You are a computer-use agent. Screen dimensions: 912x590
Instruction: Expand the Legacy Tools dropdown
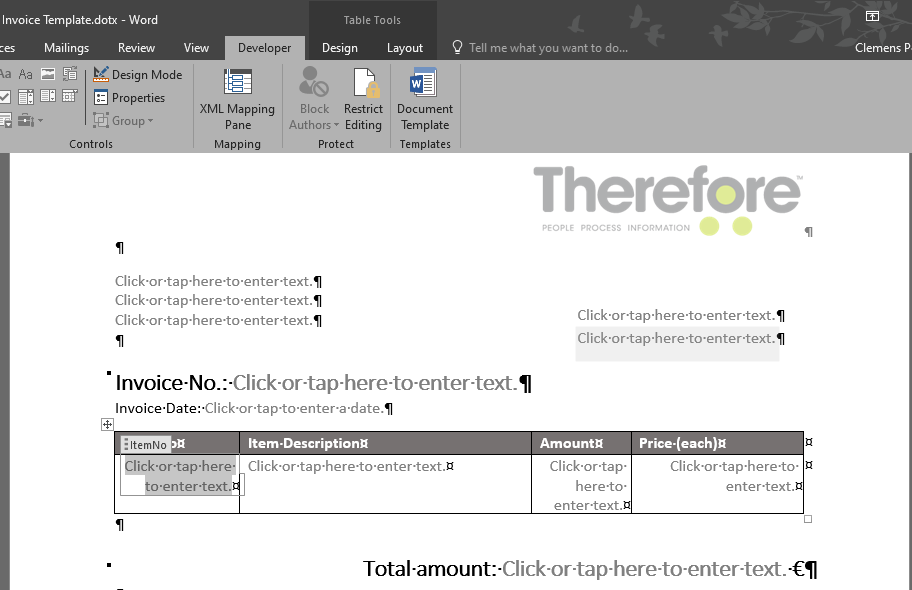(x=40, y=120)
